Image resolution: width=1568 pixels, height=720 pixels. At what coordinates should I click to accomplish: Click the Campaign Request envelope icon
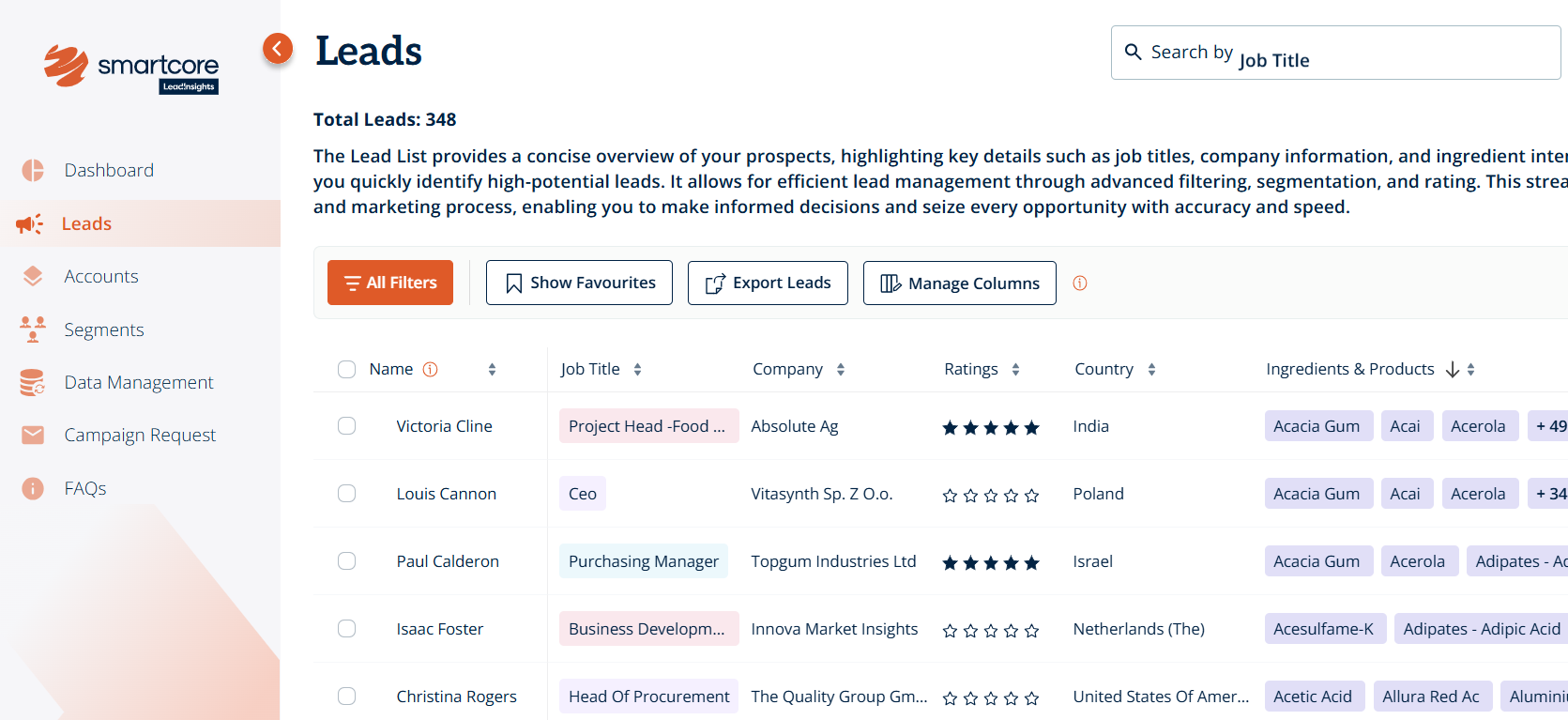pyautogui.click(x=33, y=435)
